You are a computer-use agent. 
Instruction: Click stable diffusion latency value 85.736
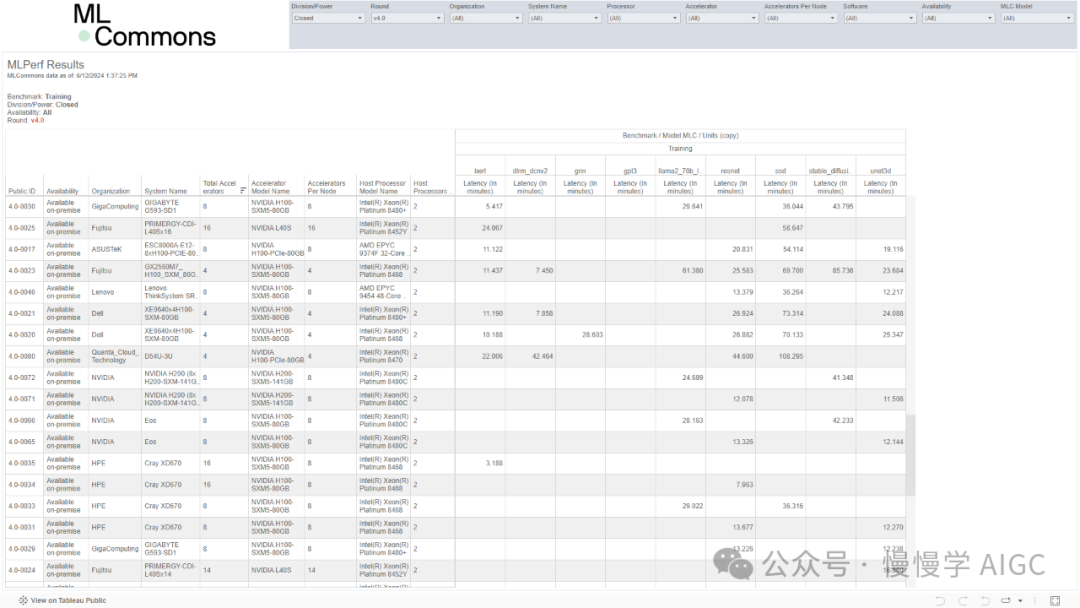[842, 271]
